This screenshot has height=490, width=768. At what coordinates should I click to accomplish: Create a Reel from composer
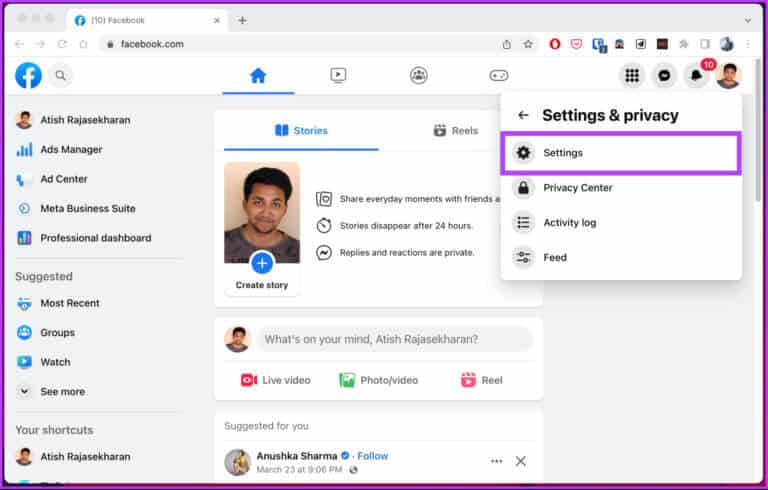(481, 380)
